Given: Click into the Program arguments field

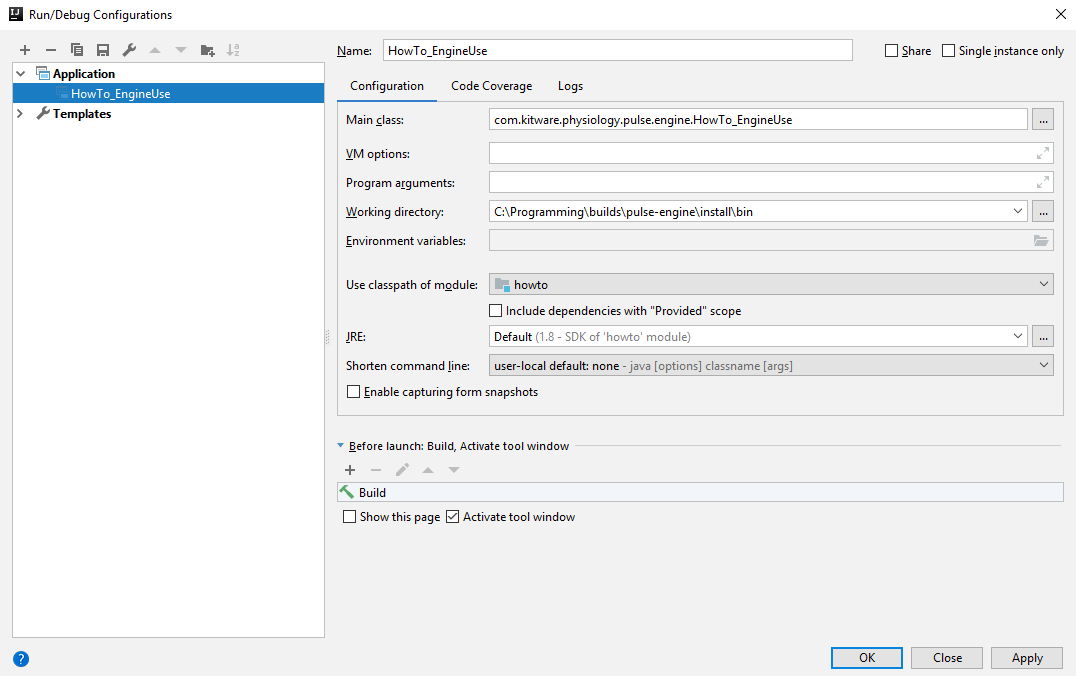Looking at the screenshot, I should click(x=760, y=183).
